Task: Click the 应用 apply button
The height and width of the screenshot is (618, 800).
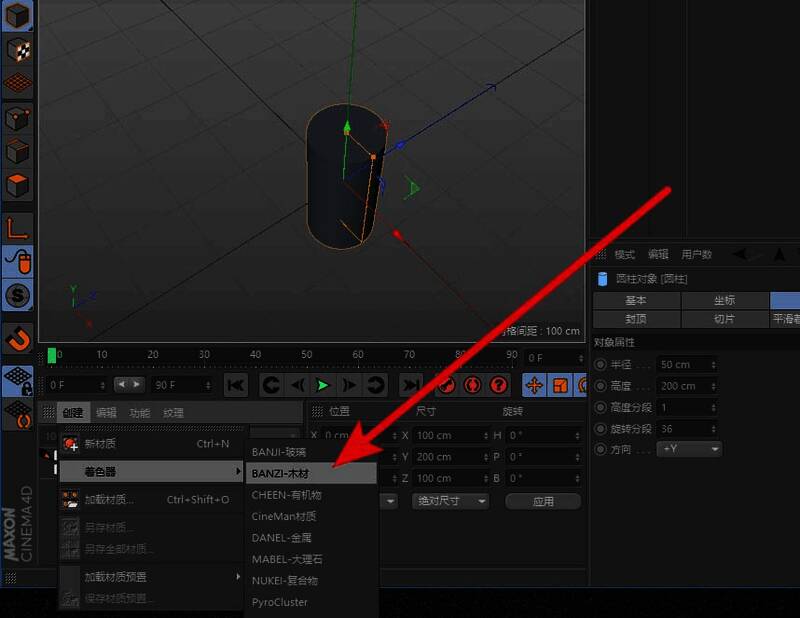Action: pos(543,501)
